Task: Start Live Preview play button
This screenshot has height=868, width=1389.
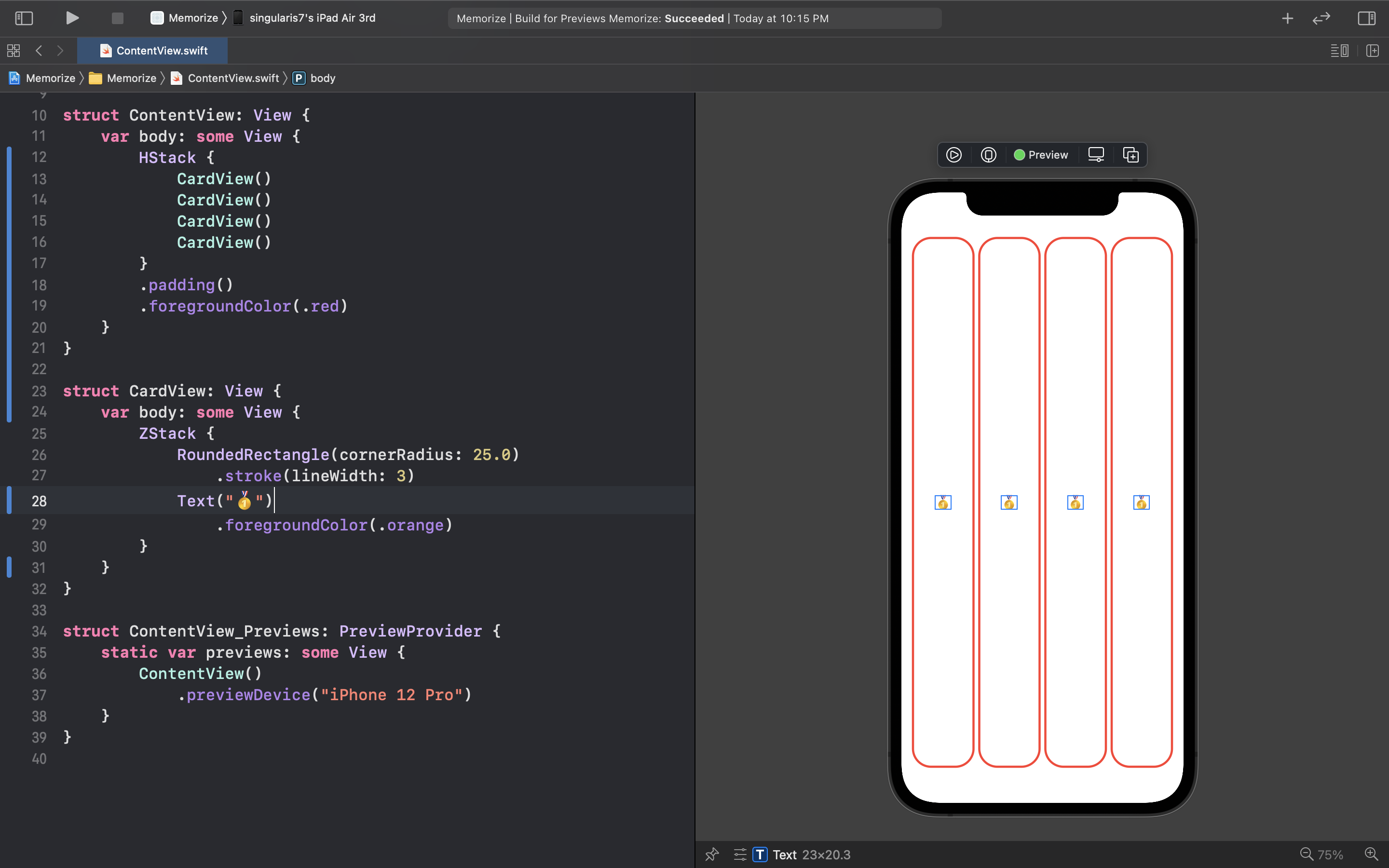Action: click(x=953, y=155)
